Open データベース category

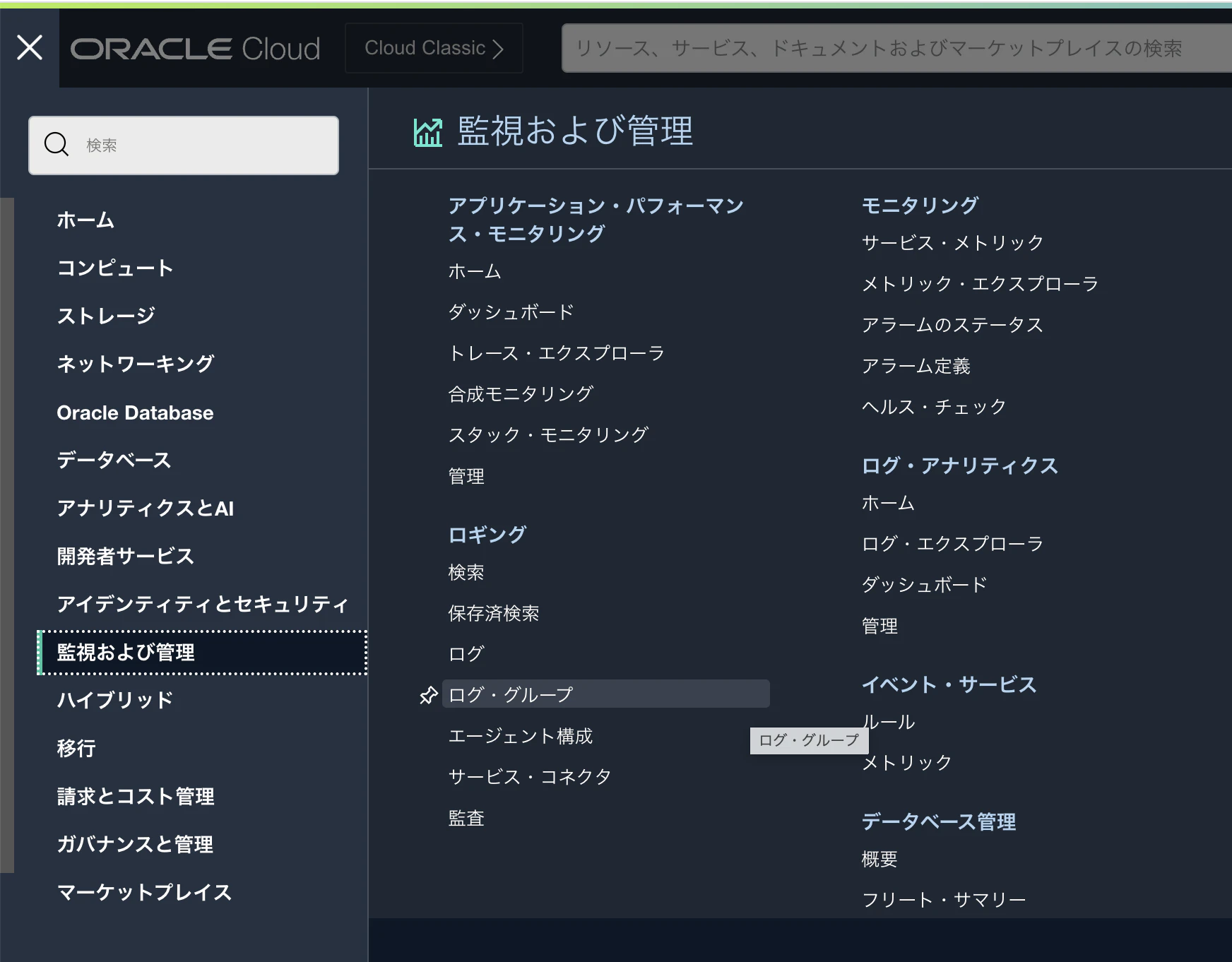[114, 460]
